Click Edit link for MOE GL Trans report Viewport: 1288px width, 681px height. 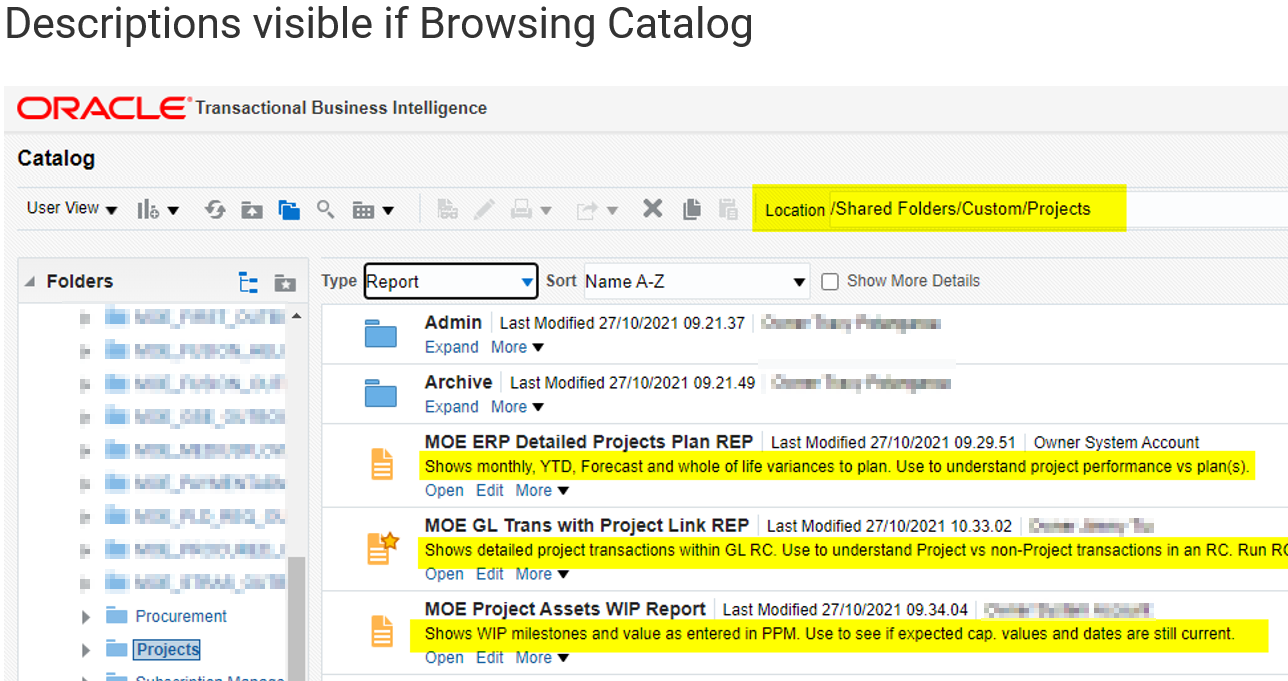click(x=490, y=574)
